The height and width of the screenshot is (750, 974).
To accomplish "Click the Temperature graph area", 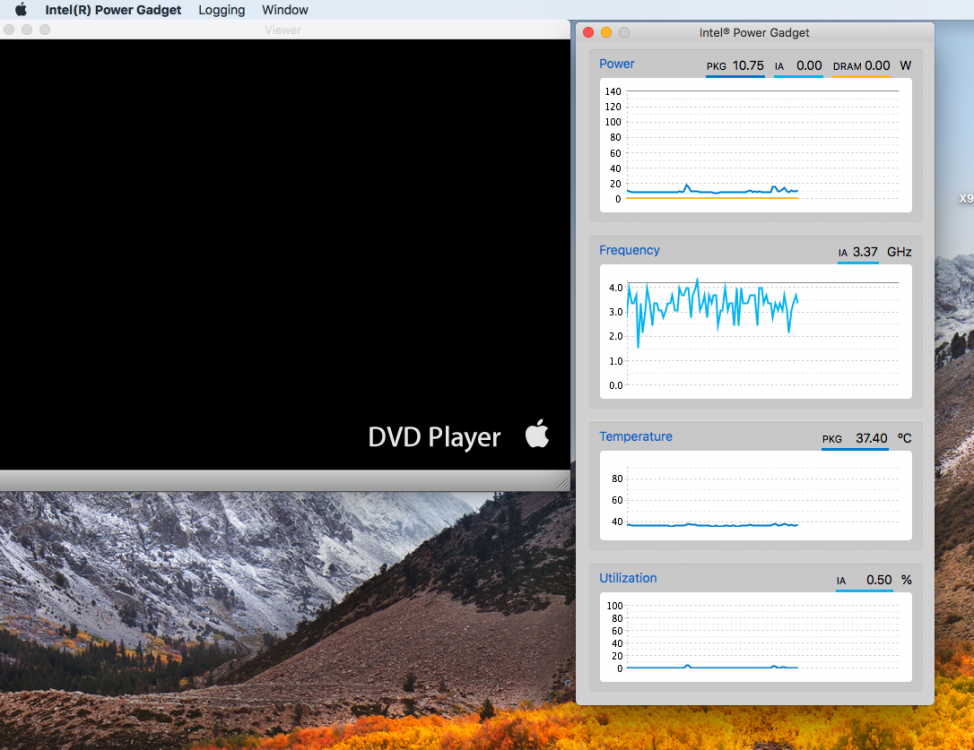I will (x=755, y=495).
